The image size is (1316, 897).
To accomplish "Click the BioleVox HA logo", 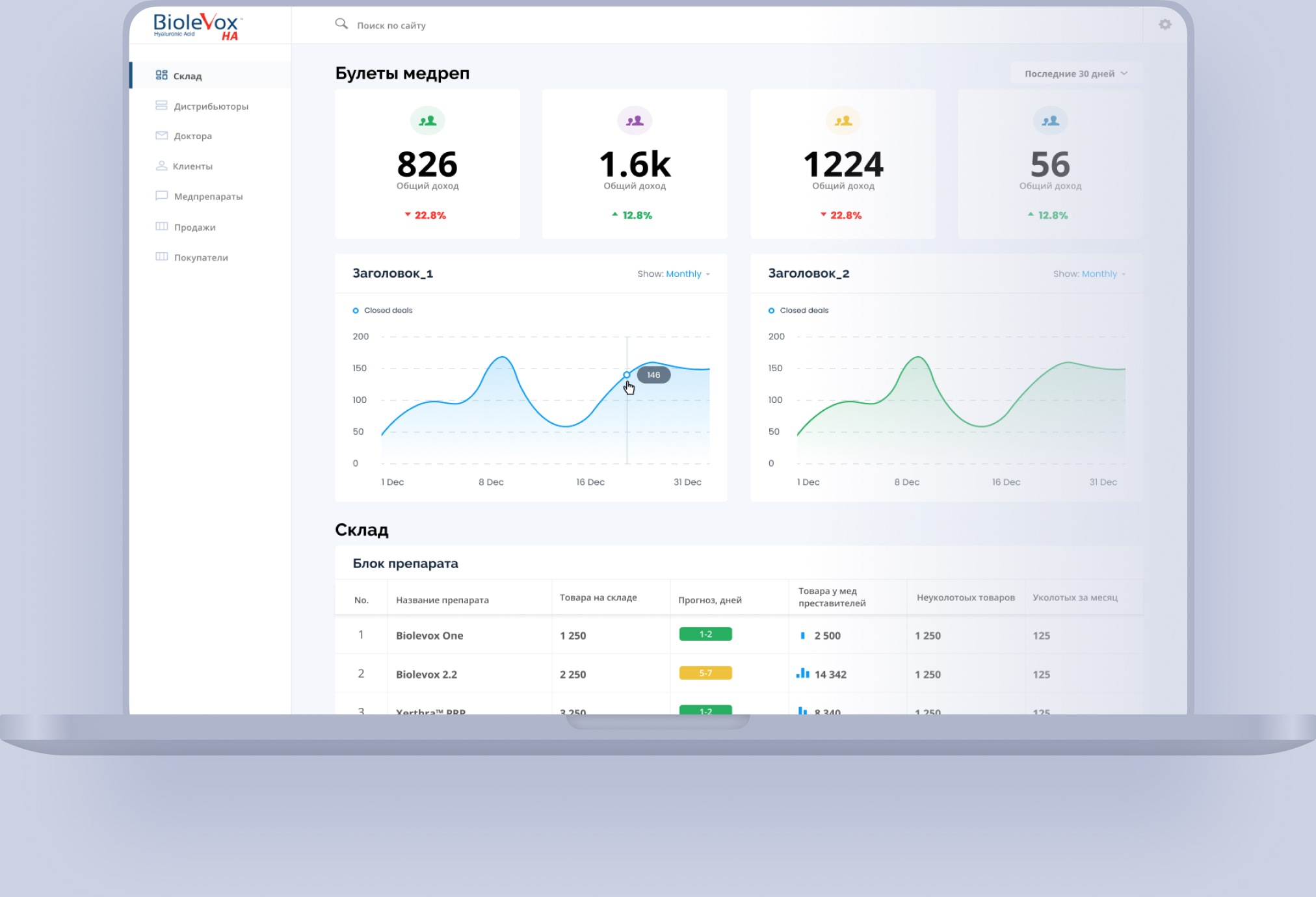I will click(198, 26).
